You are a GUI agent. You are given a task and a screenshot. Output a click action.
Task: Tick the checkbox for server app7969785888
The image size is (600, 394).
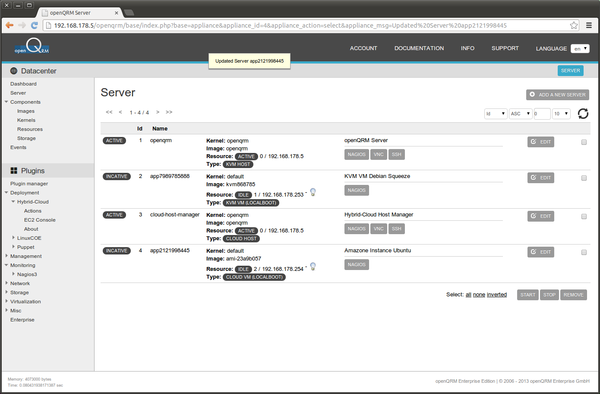pos(584,178)
